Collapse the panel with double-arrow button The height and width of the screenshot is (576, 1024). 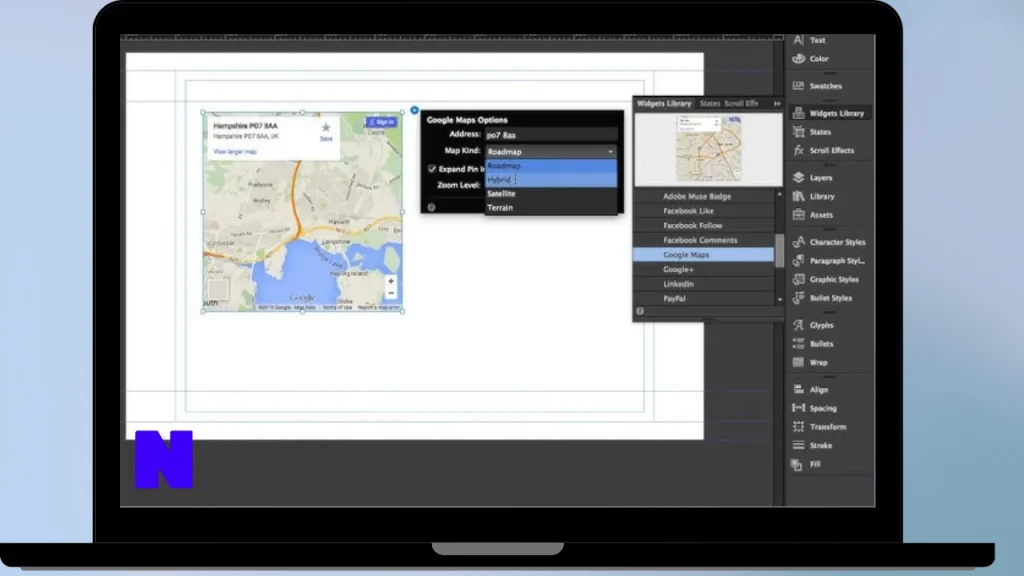(x=777, y=103)
